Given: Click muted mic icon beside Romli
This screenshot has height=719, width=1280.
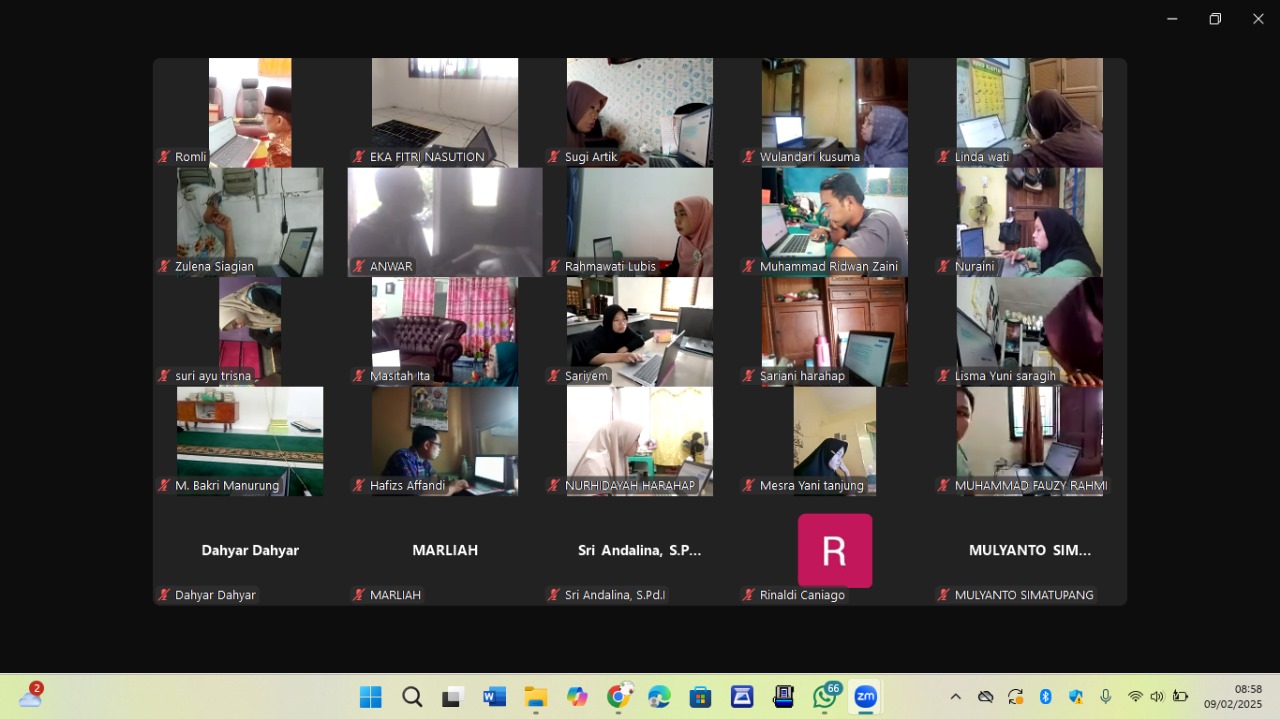Looking at the screenshot, I should click(164, 157).
